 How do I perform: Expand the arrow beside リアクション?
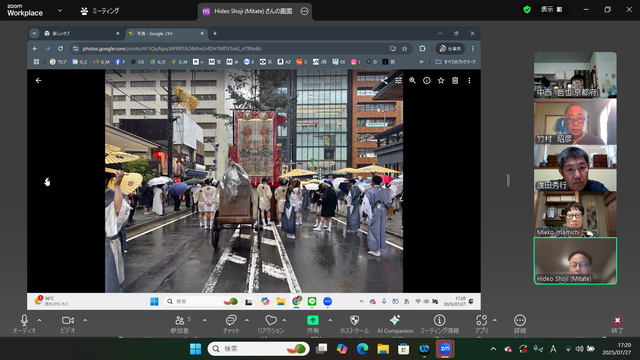point(284,320)
